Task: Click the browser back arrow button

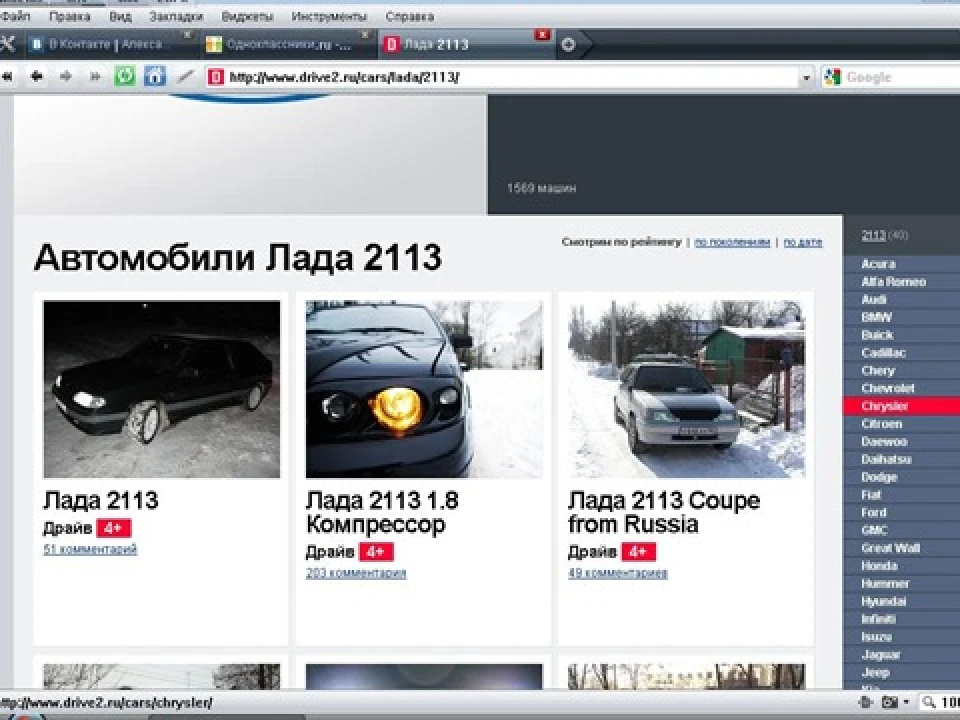Action: tap(36, 77)
